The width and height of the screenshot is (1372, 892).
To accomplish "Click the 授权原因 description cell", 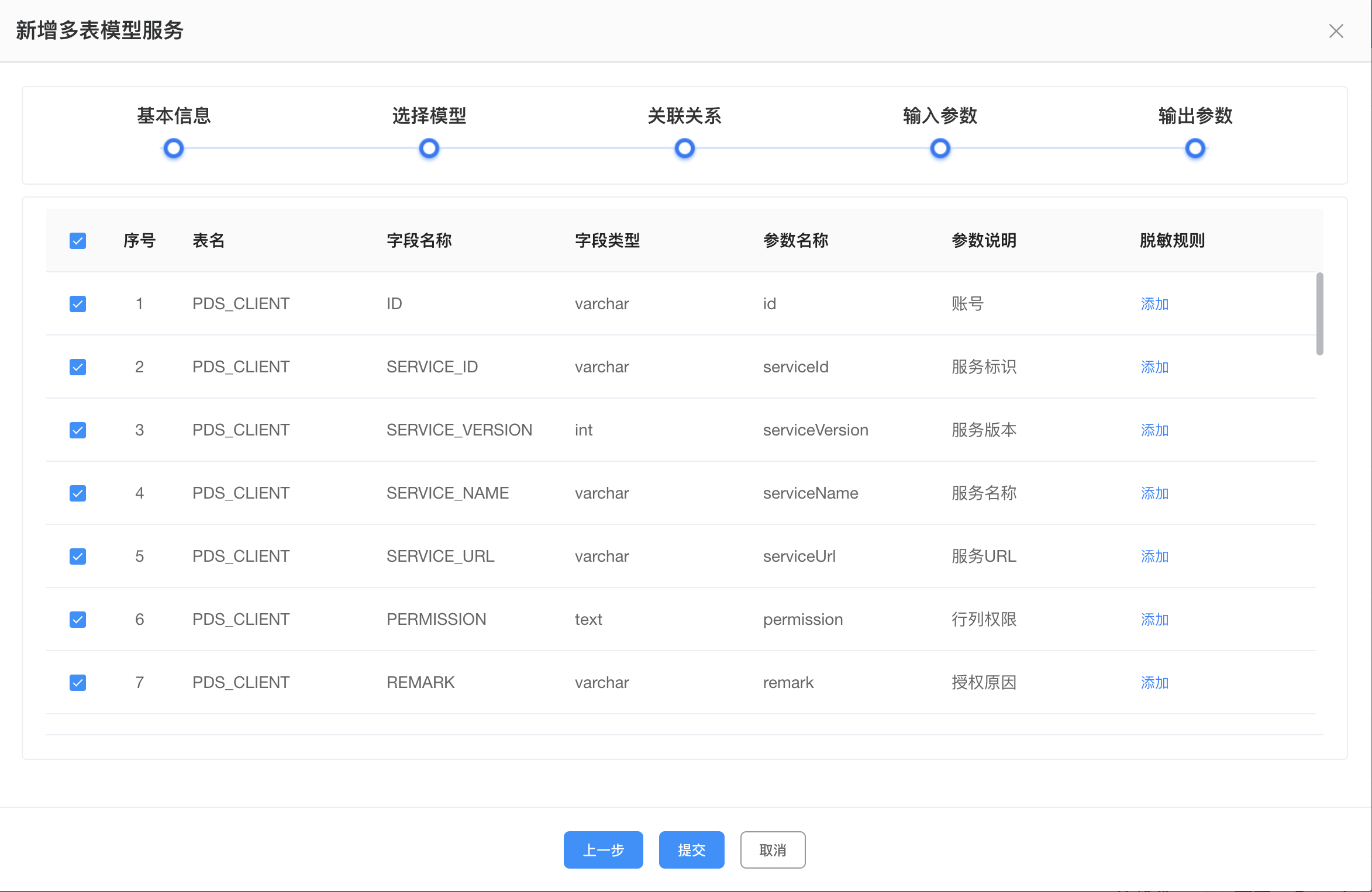I will [984, 683].
